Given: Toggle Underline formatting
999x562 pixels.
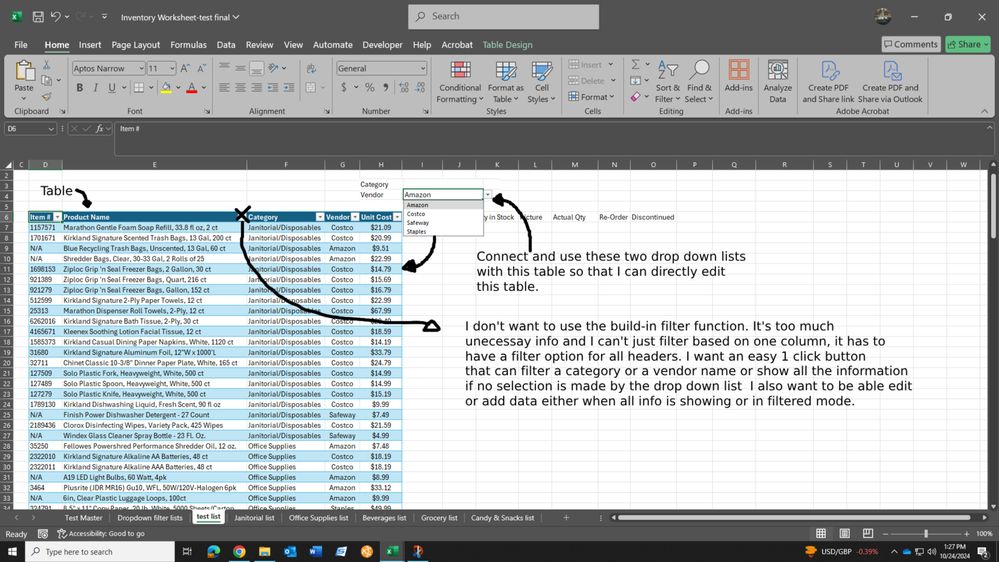Looking at the screenshot, I should (111, 88).
